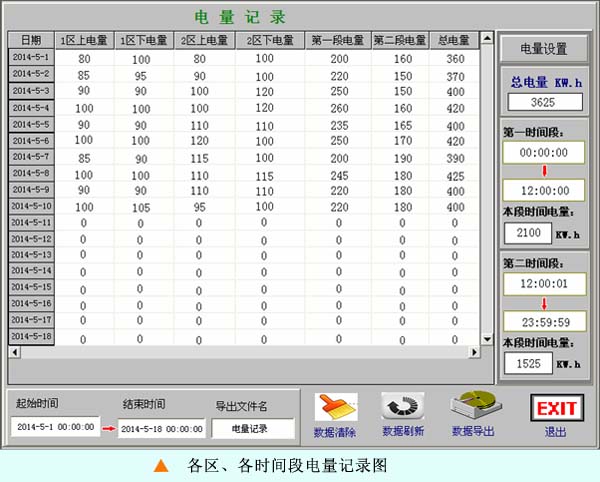Edit the 导出文件名 export filename field
The height and width of the screenshot is (482, 600).
coord(253,428)
